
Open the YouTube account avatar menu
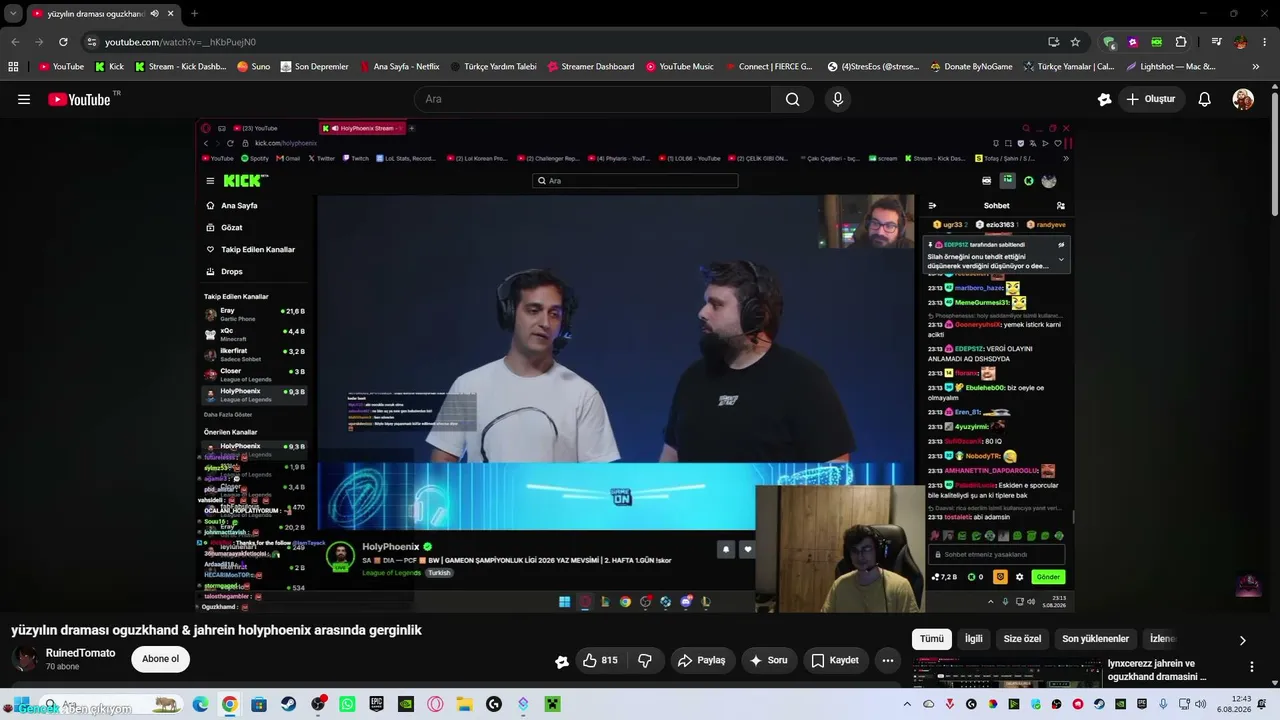click(1243, 99)
